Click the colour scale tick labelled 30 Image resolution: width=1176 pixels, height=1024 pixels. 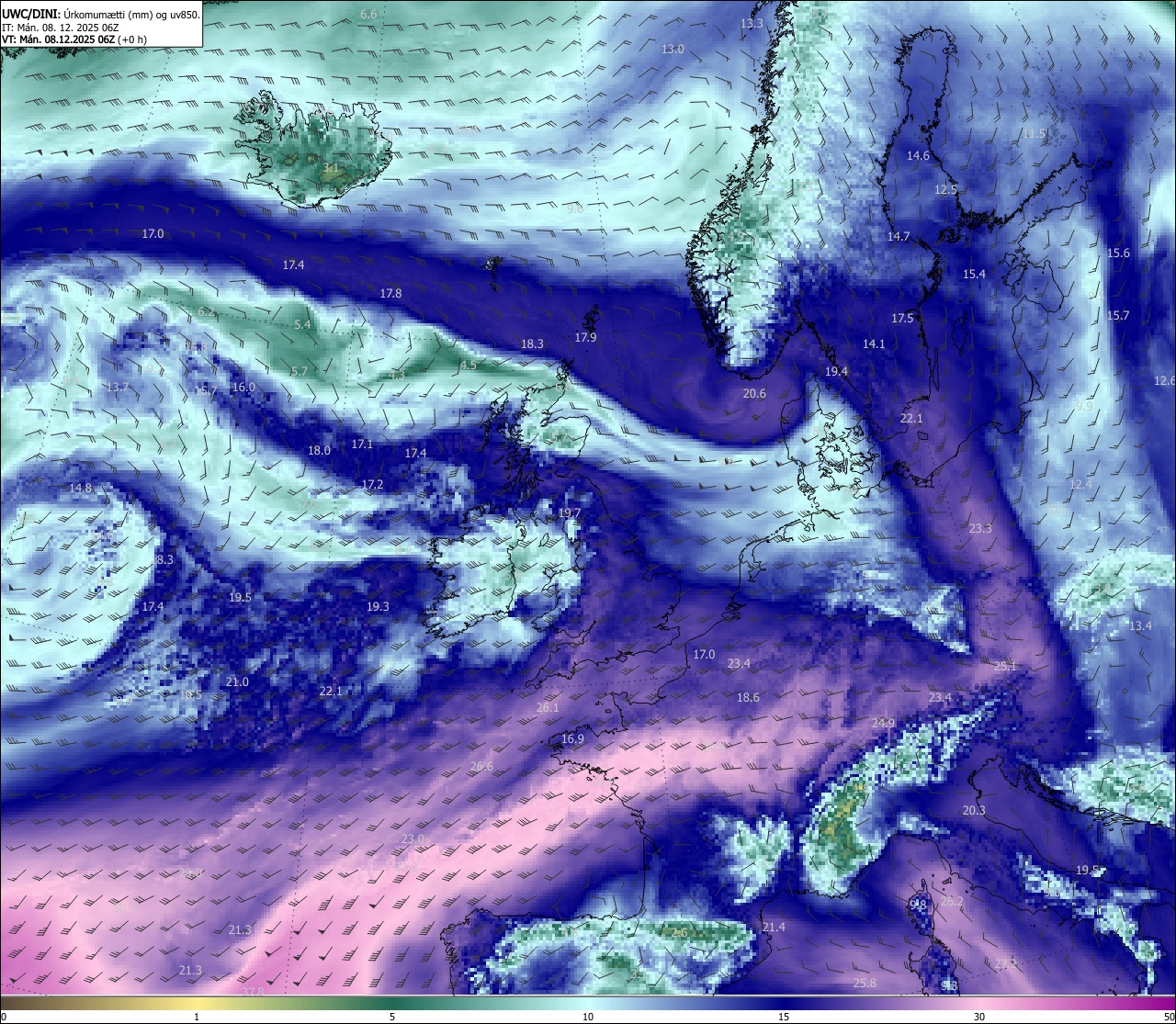tap(979, 1017)
